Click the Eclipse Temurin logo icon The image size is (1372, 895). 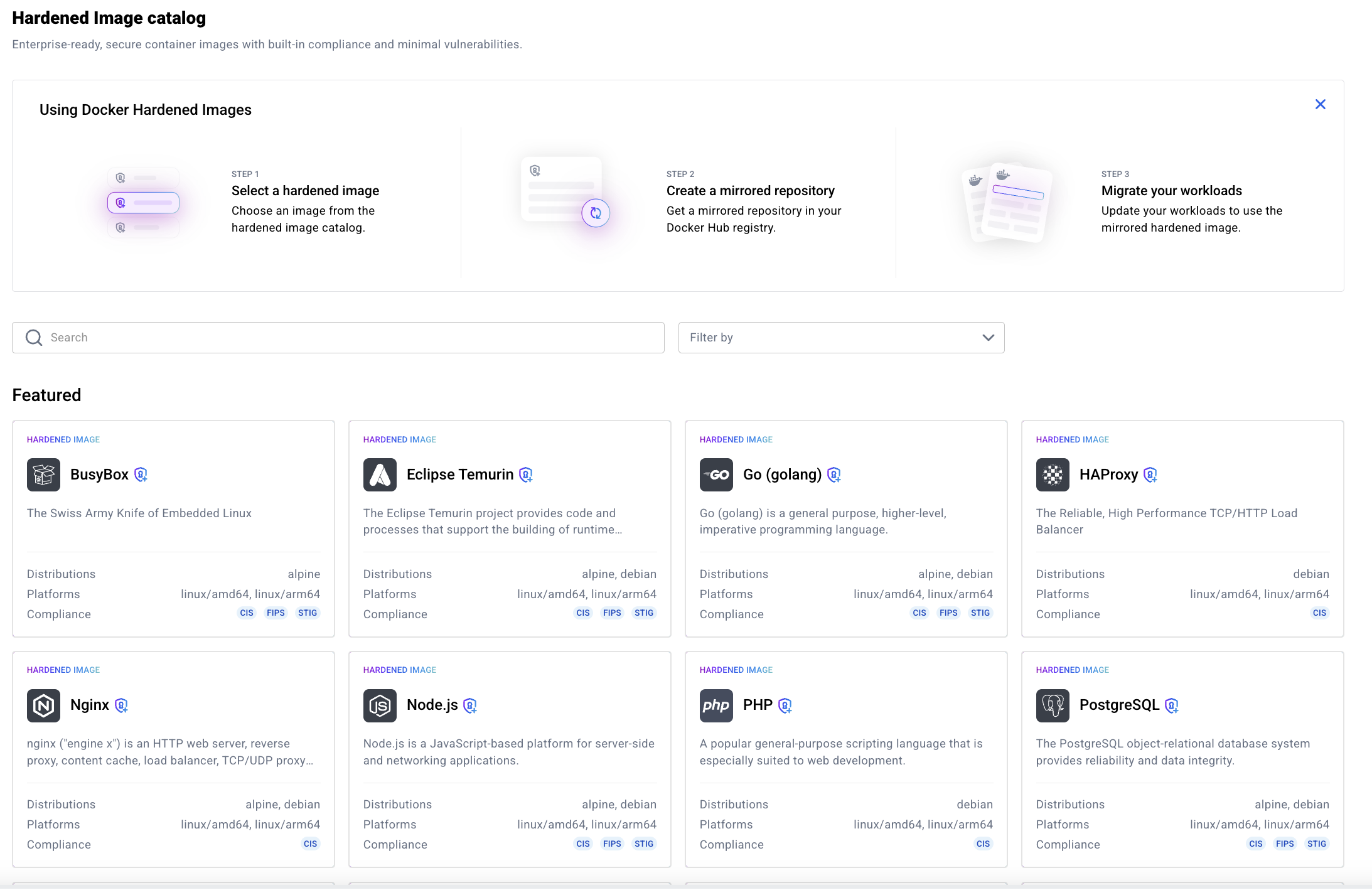[x=380, y=474]
